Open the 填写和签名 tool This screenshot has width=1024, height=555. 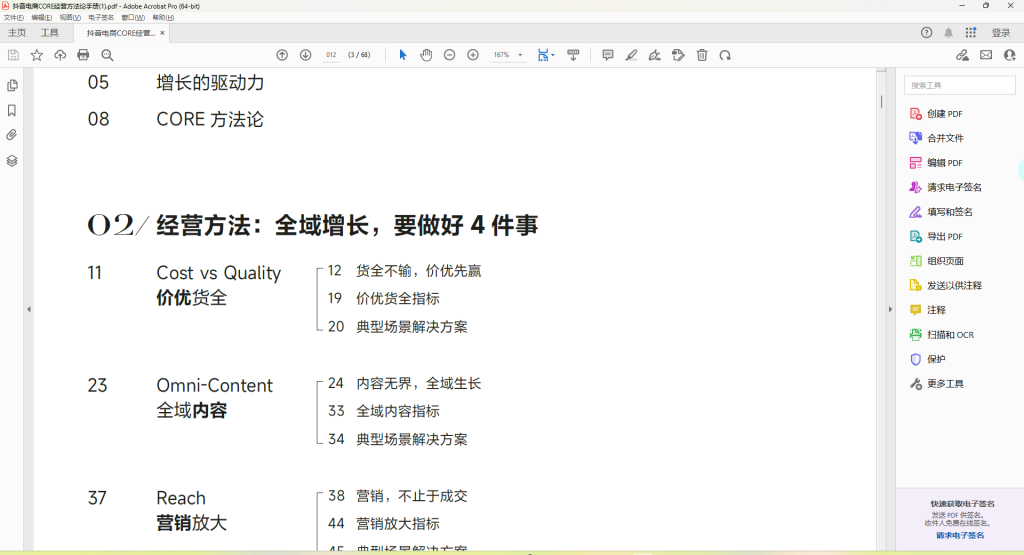[x=941, y=212]
